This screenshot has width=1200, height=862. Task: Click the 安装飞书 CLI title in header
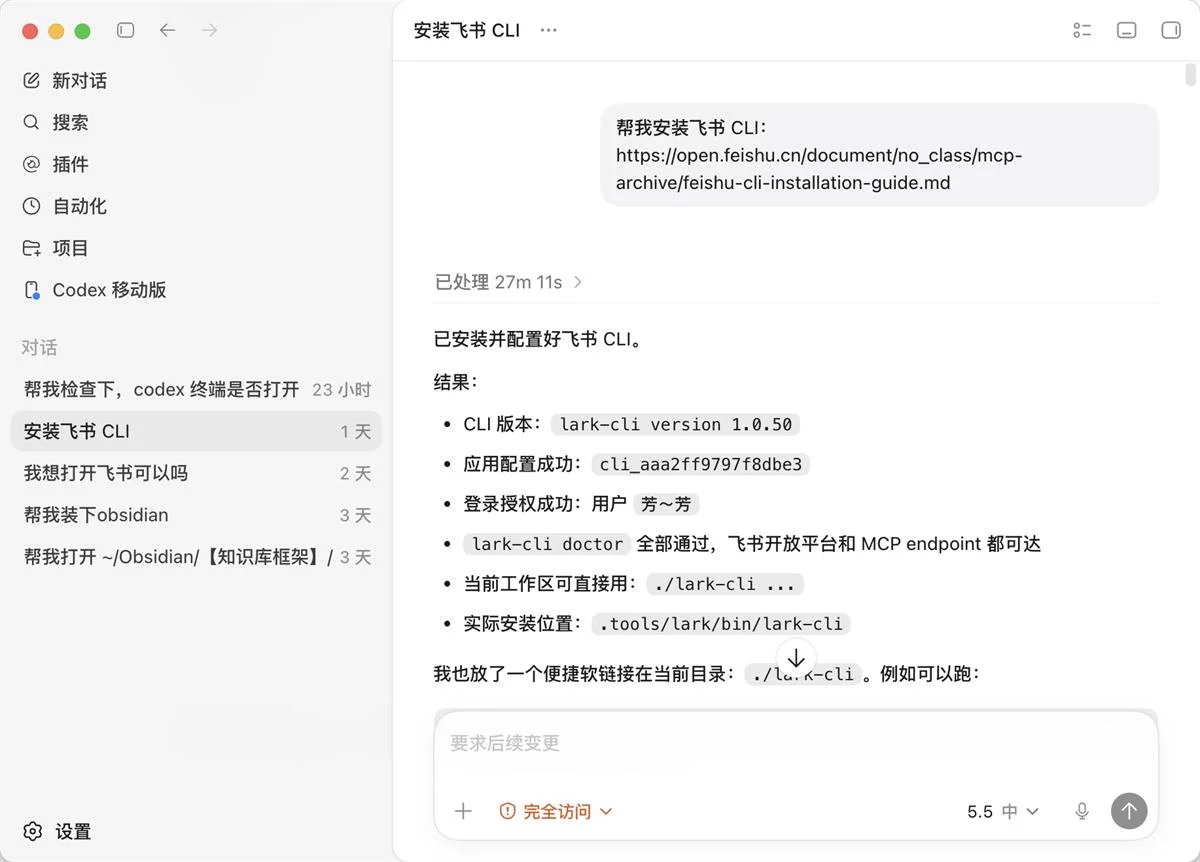(x=467, y=31)
